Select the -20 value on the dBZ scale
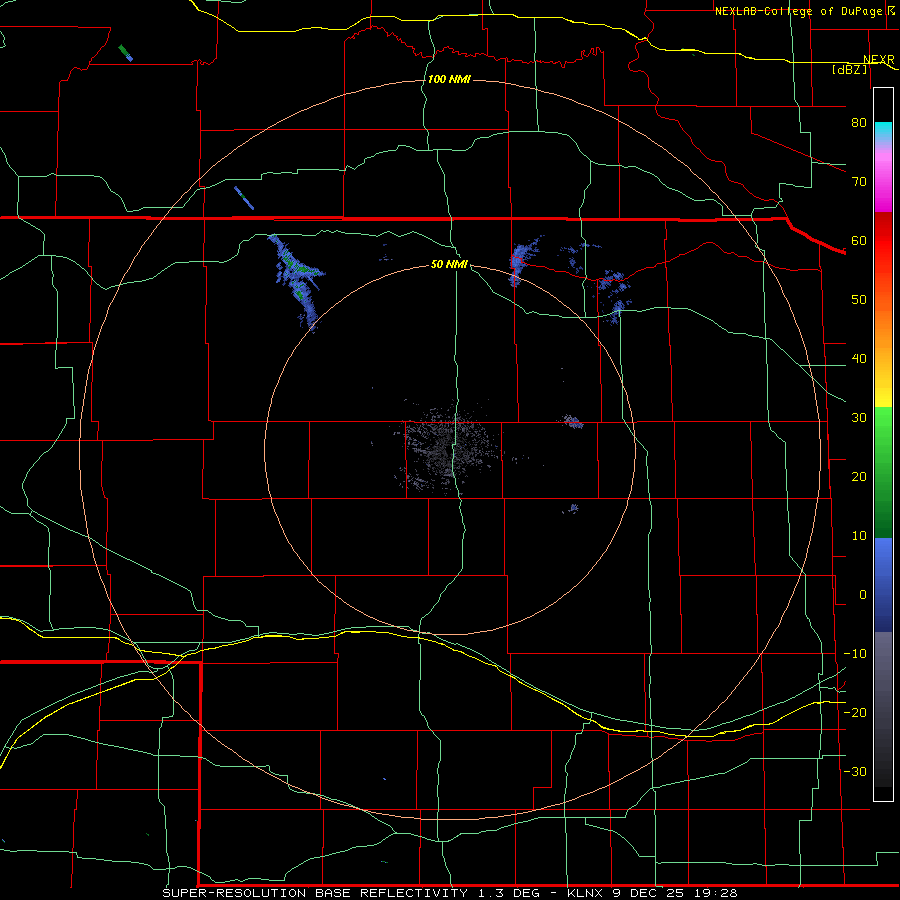 click(855, 712)
